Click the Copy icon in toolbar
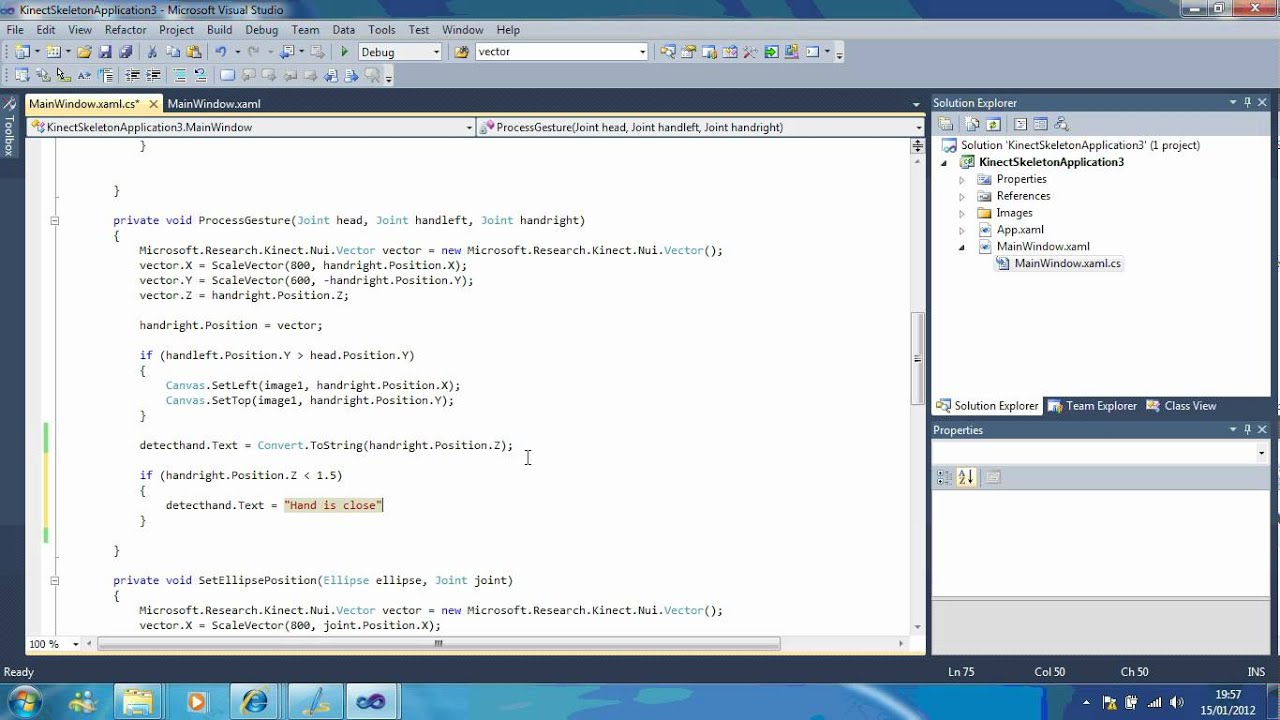Viewport: 1280px width, 720px height. pyautogui.click(x=173, y=52)
